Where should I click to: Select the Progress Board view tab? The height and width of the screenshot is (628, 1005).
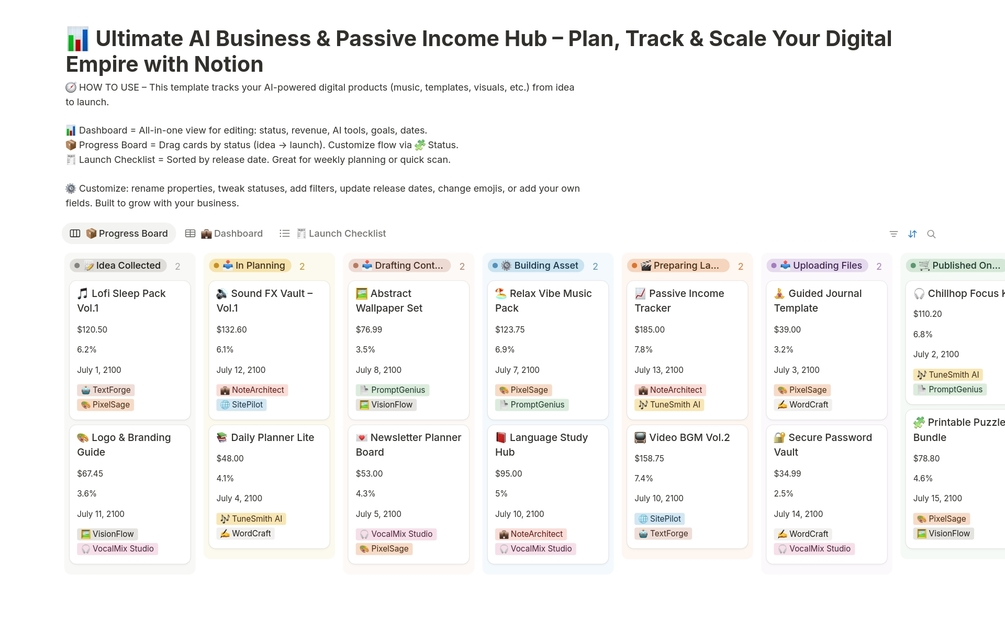click(x=119, y=234)
